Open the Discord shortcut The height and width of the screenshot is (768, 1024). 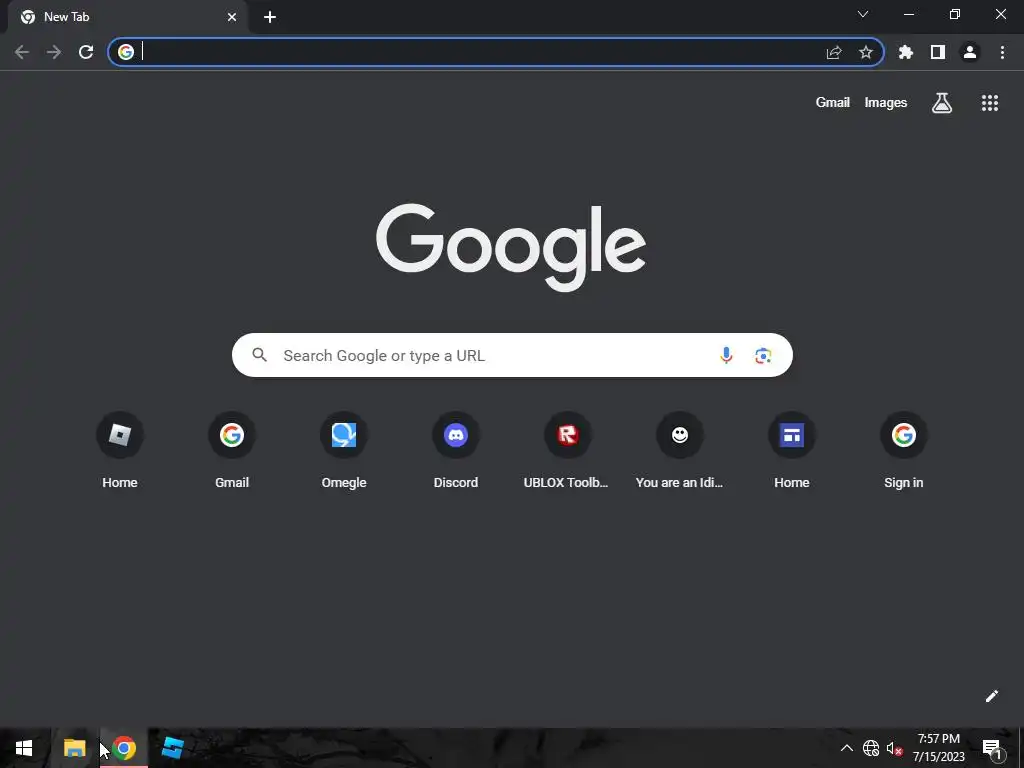(456, 451)
